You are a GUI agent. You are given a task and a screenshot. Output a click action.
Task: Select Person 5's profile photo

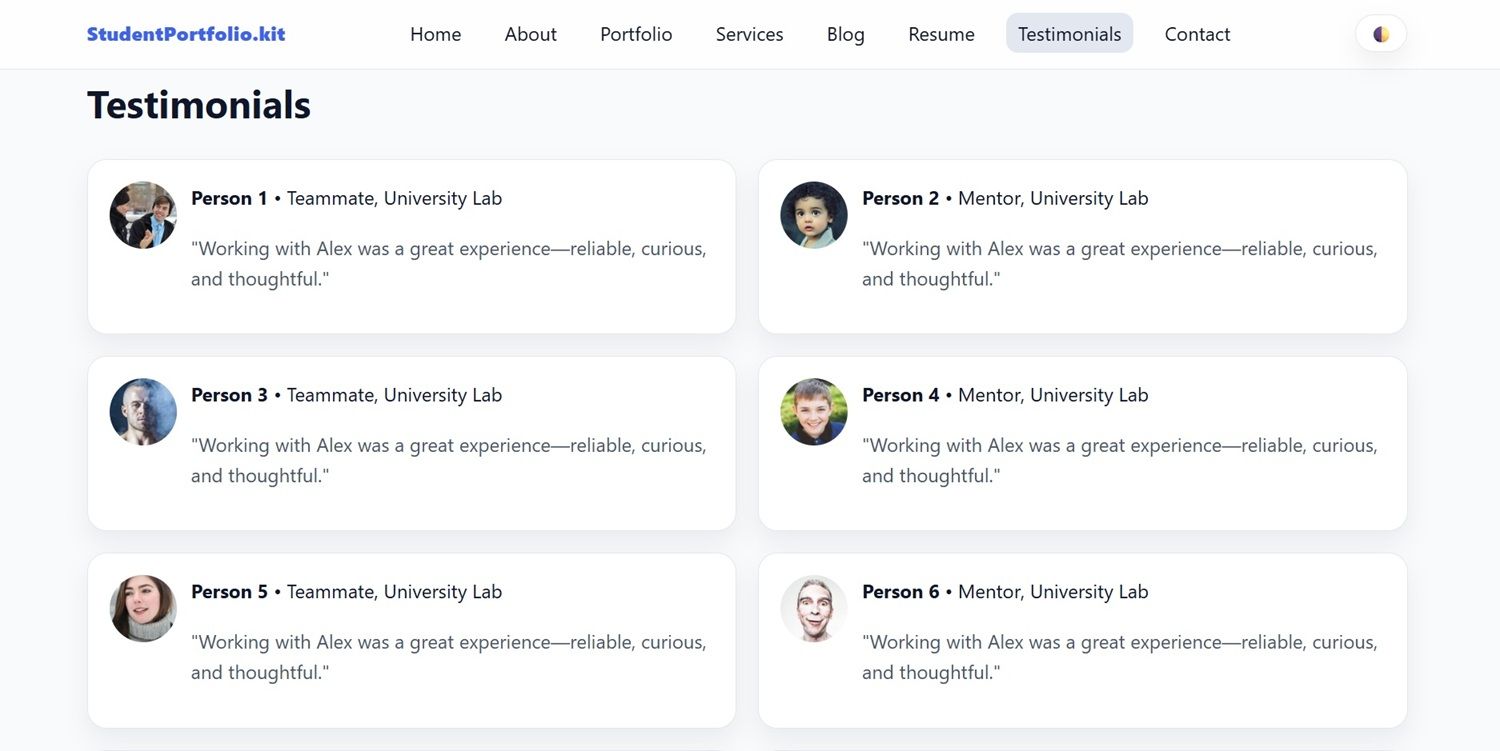(143, 608)
